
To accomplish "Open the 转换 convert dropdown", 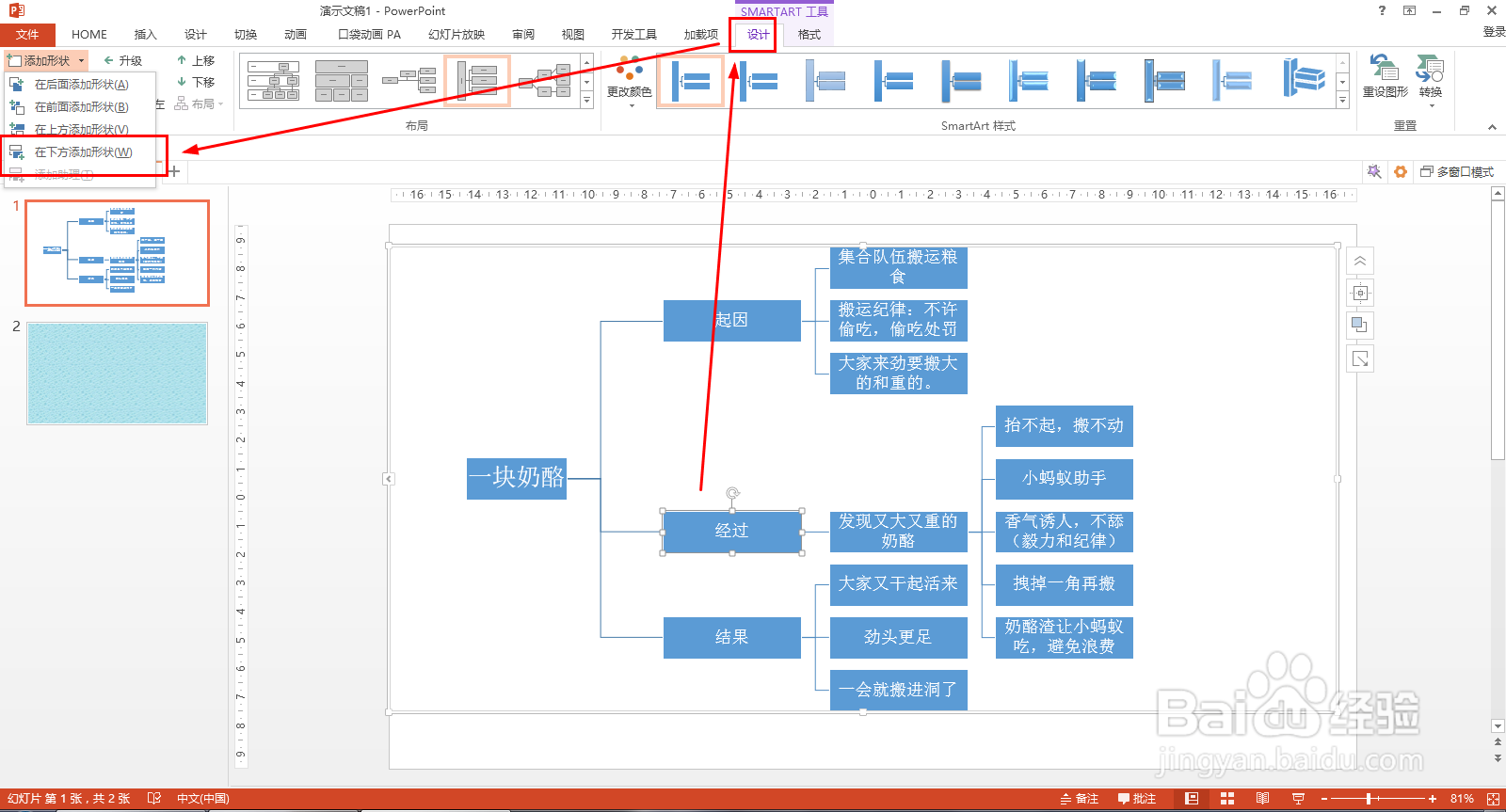I will click(1430, 80).
